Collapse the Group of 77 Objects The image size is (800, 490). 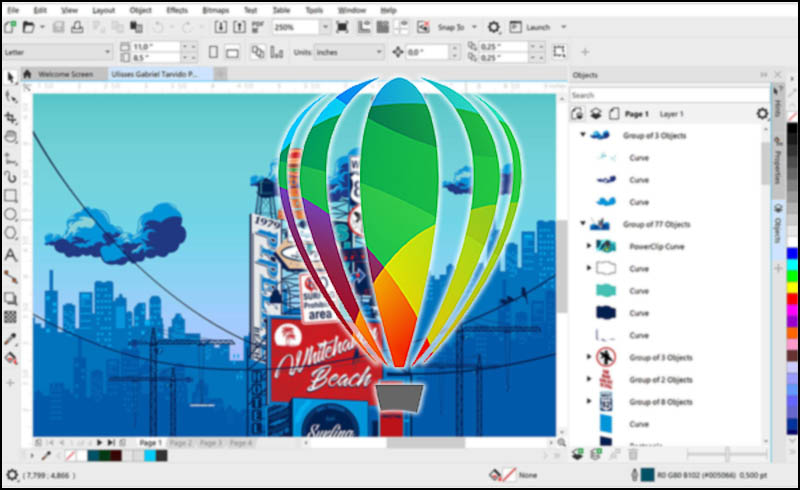pyautogui.click(x=583, y=225)
